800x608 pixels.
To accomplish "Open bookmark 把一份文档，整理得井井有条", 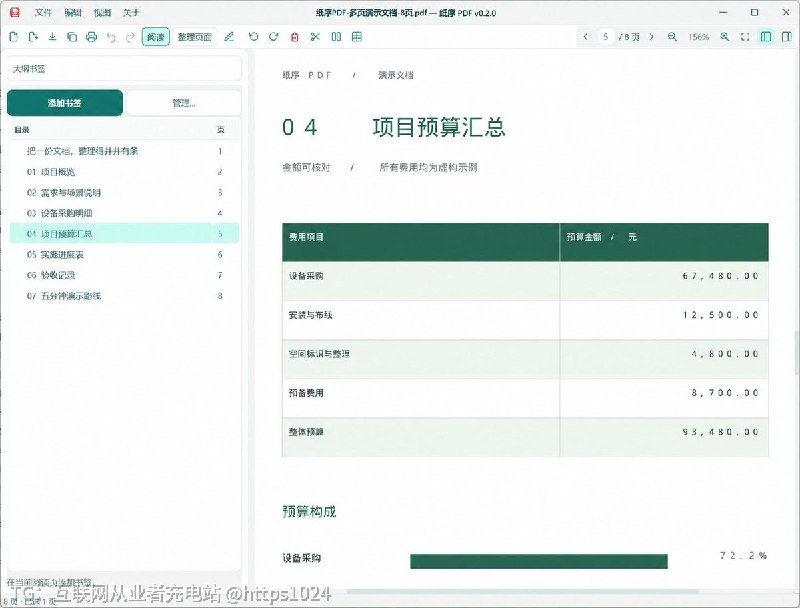I will click(124, 151).
